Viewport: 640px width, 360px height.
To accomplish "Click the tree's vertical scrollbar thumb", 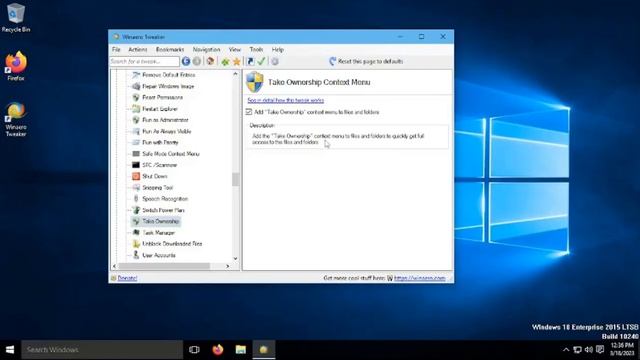I will pyautogui.click(x=235, y=180).
